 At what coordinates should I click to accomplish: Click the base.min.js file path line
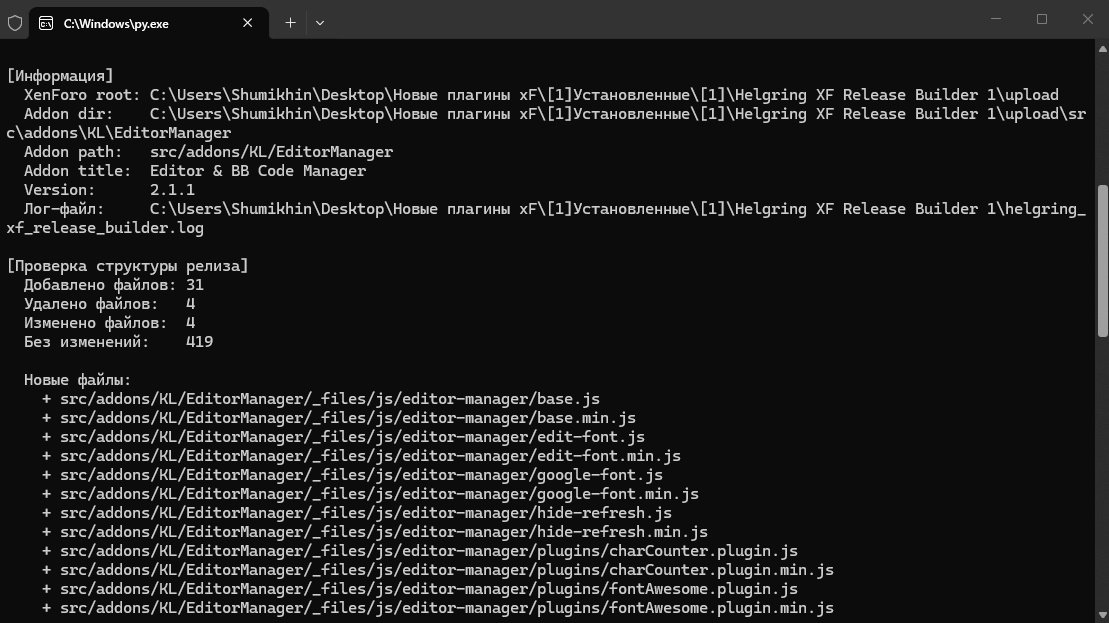[x=339, y=418]
